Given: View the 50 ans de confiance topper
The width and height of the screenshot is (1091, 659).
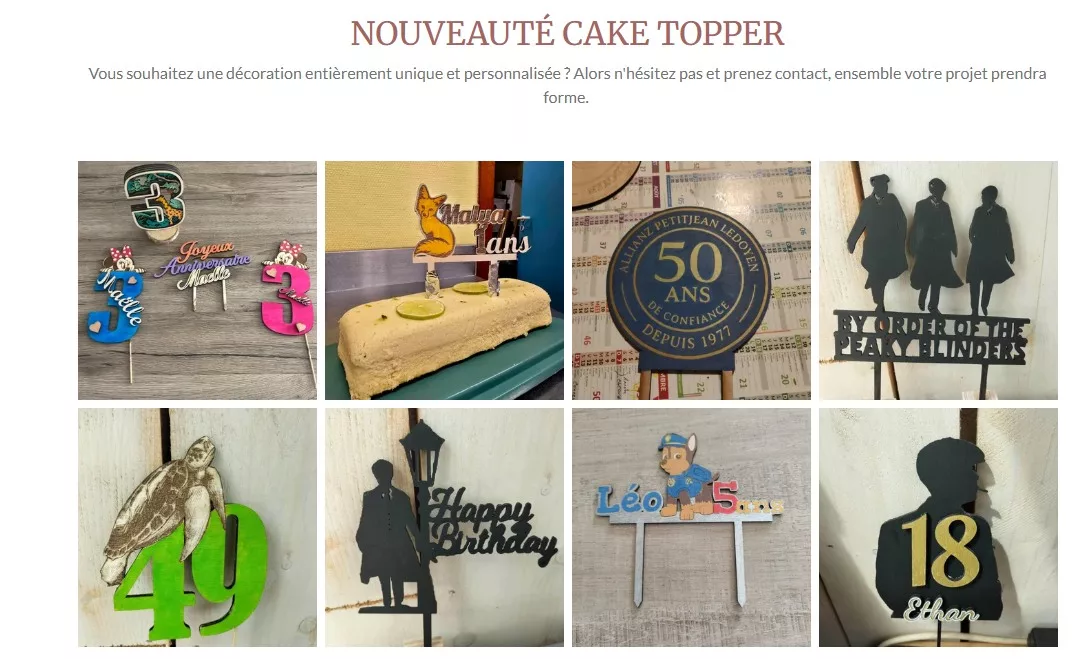Looking at the screenshot, I should coord(691,280).
